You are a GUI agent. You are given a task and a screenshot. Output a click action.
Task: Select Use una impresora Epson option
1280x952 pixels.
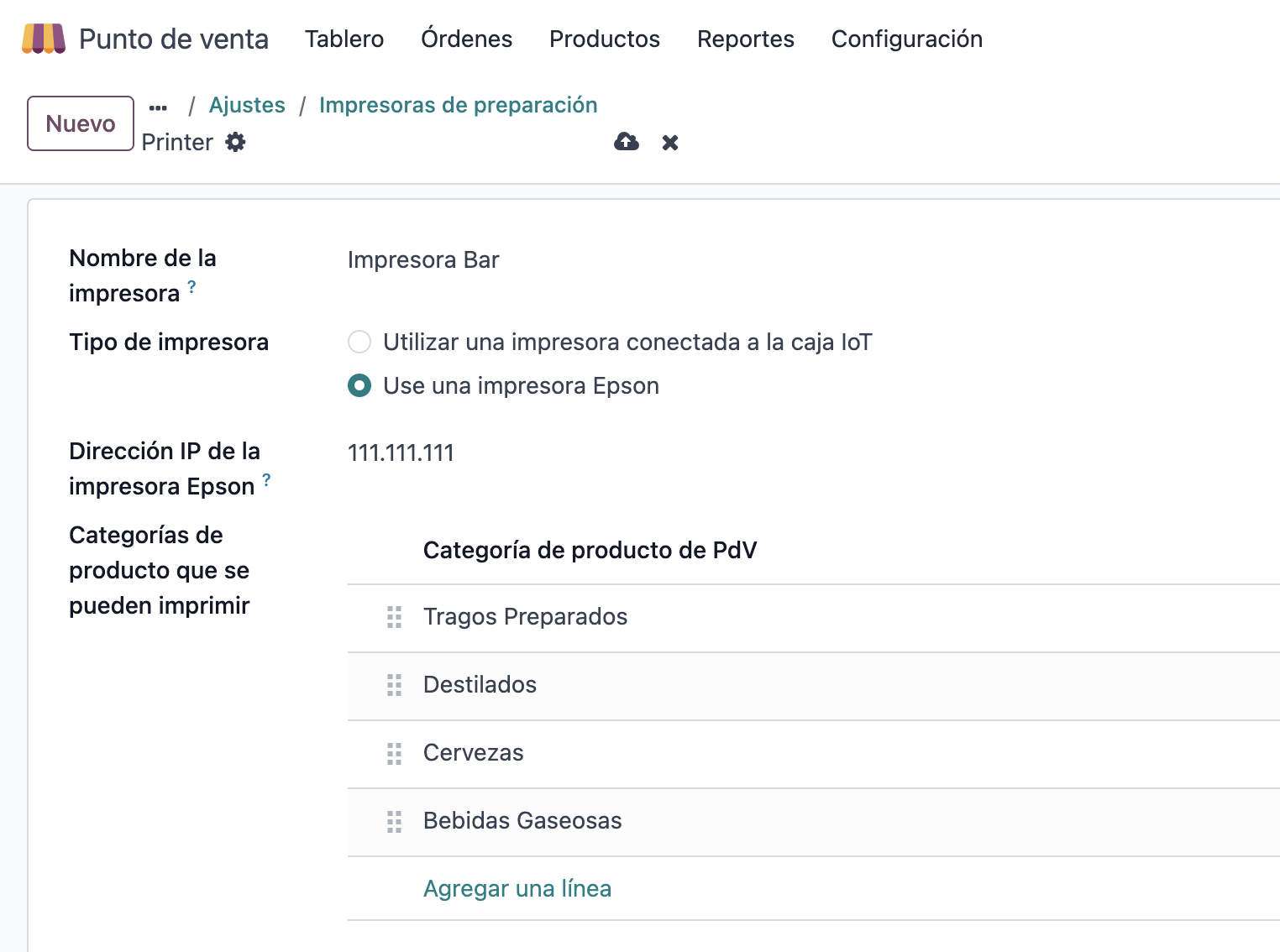[x=359, y=385]
